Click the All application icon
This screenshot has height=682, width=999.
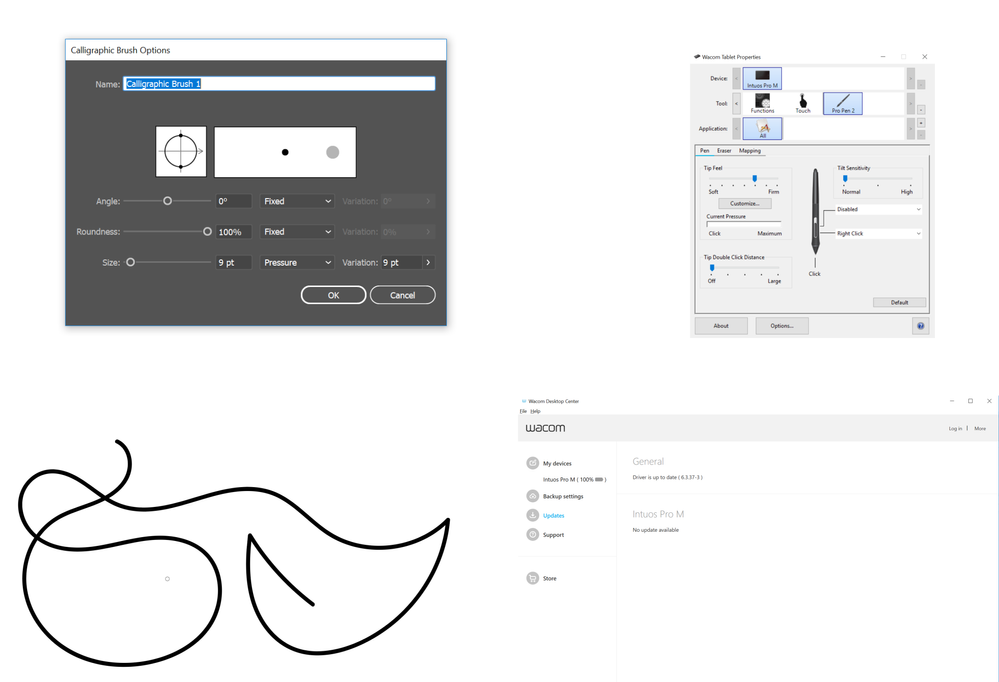tap(761, 128)
